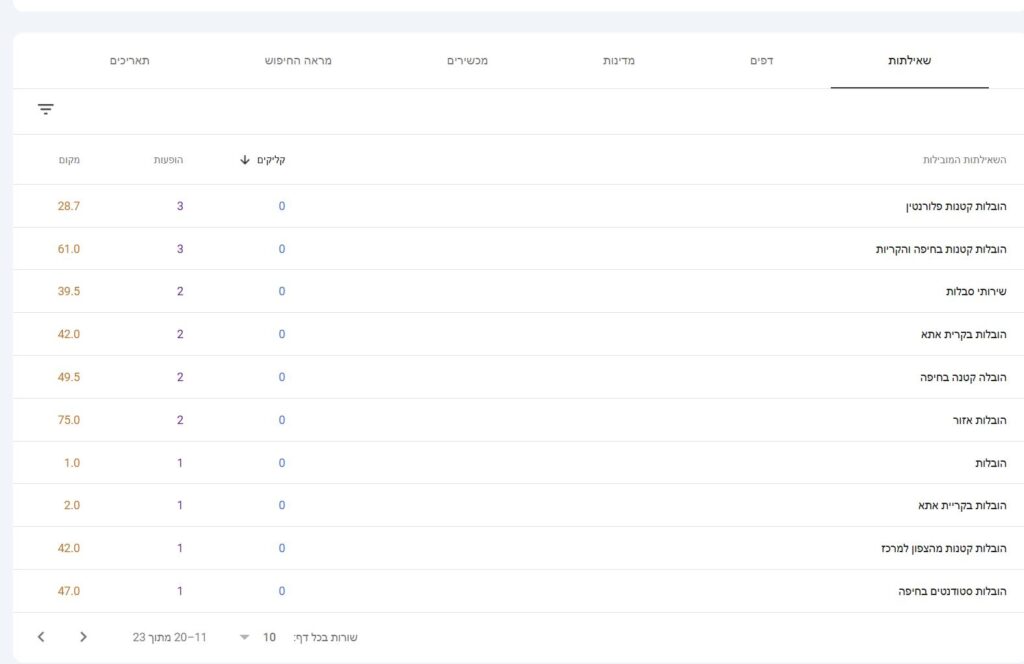Open the מראה החיפוש tab

(298, 61)
